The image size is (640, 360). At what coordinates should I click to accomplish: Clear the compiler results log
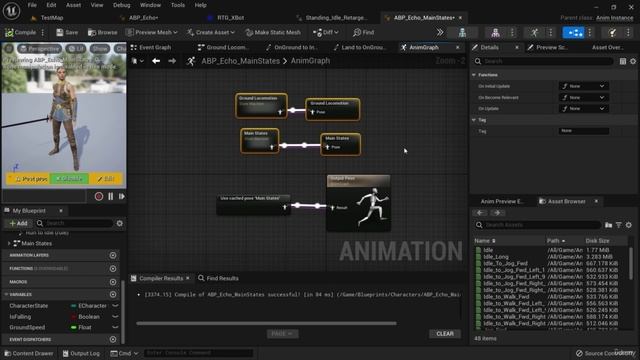(445, 333)
